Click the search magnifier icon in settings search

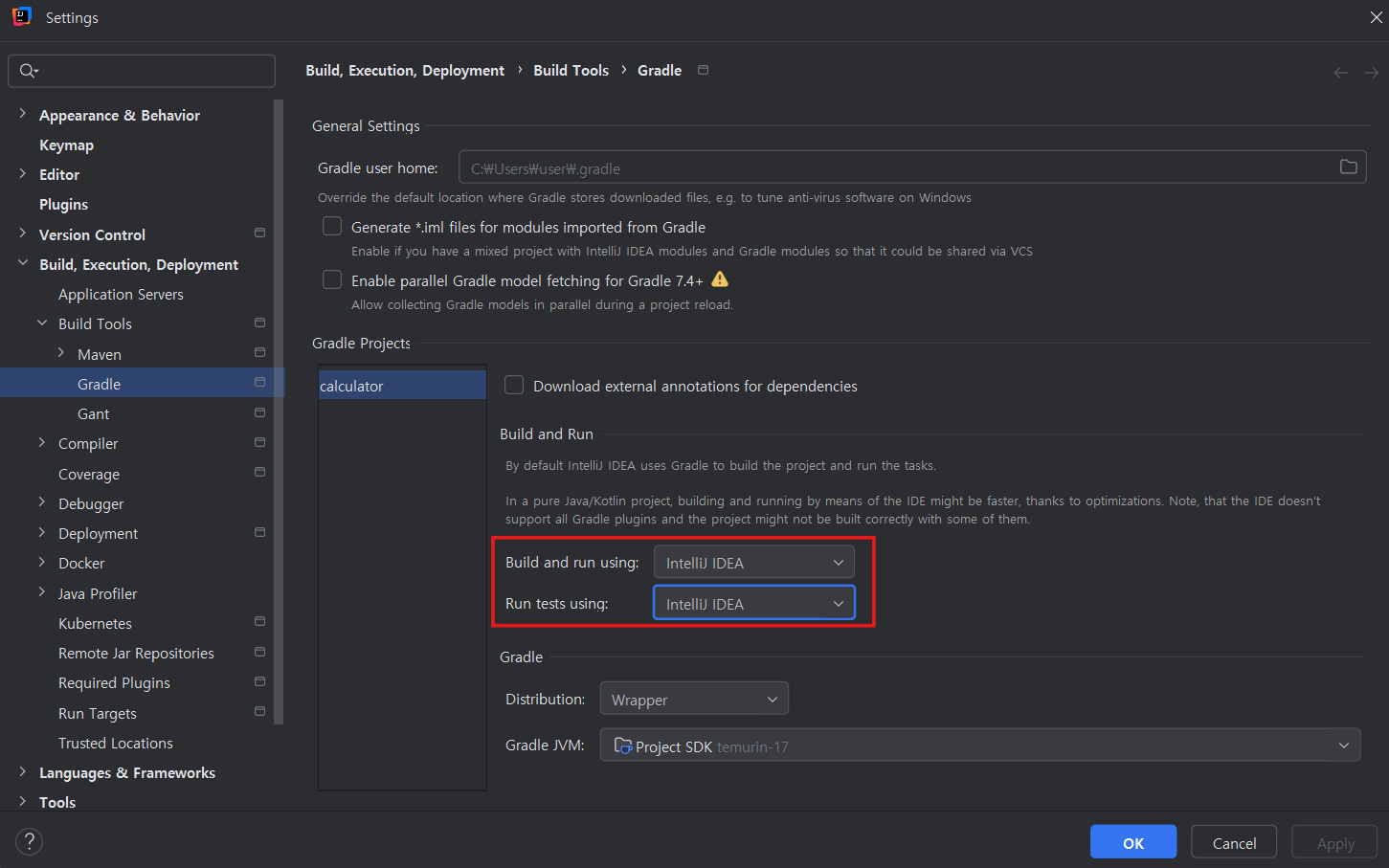tap(29, 71)
